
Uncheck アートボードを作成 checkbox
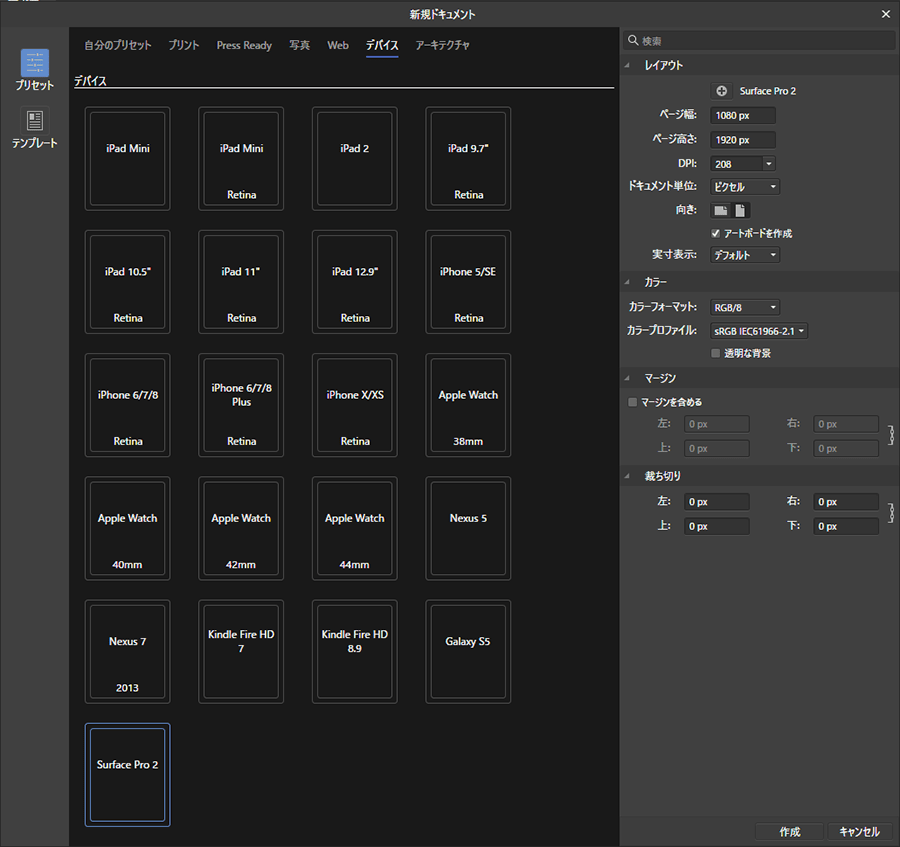point(715,233)
